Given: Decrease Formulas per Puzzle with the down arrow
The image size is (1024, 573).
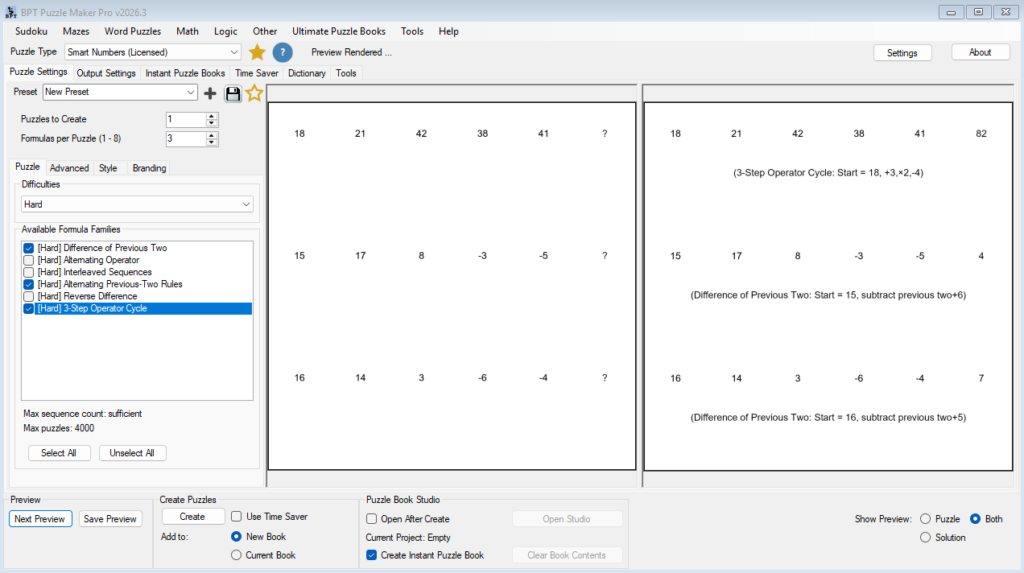Looking at the screenshot, I should pyautogui.click(x=211, y=142).
